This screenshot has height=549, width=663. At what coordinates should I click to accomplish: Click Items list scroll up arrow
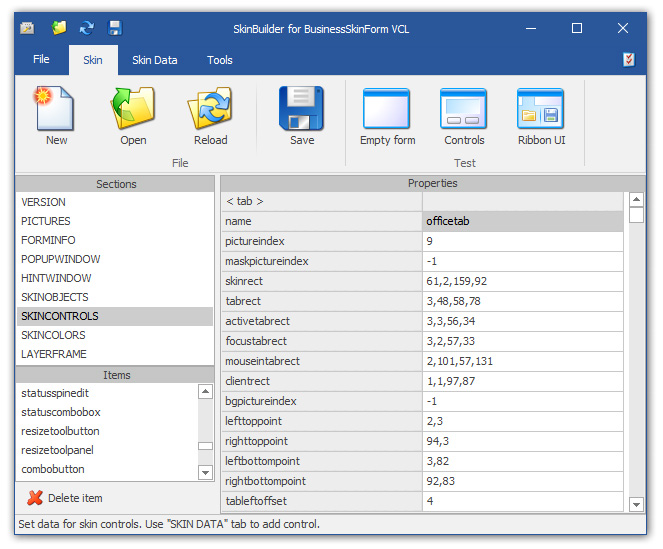click(205, 392)
